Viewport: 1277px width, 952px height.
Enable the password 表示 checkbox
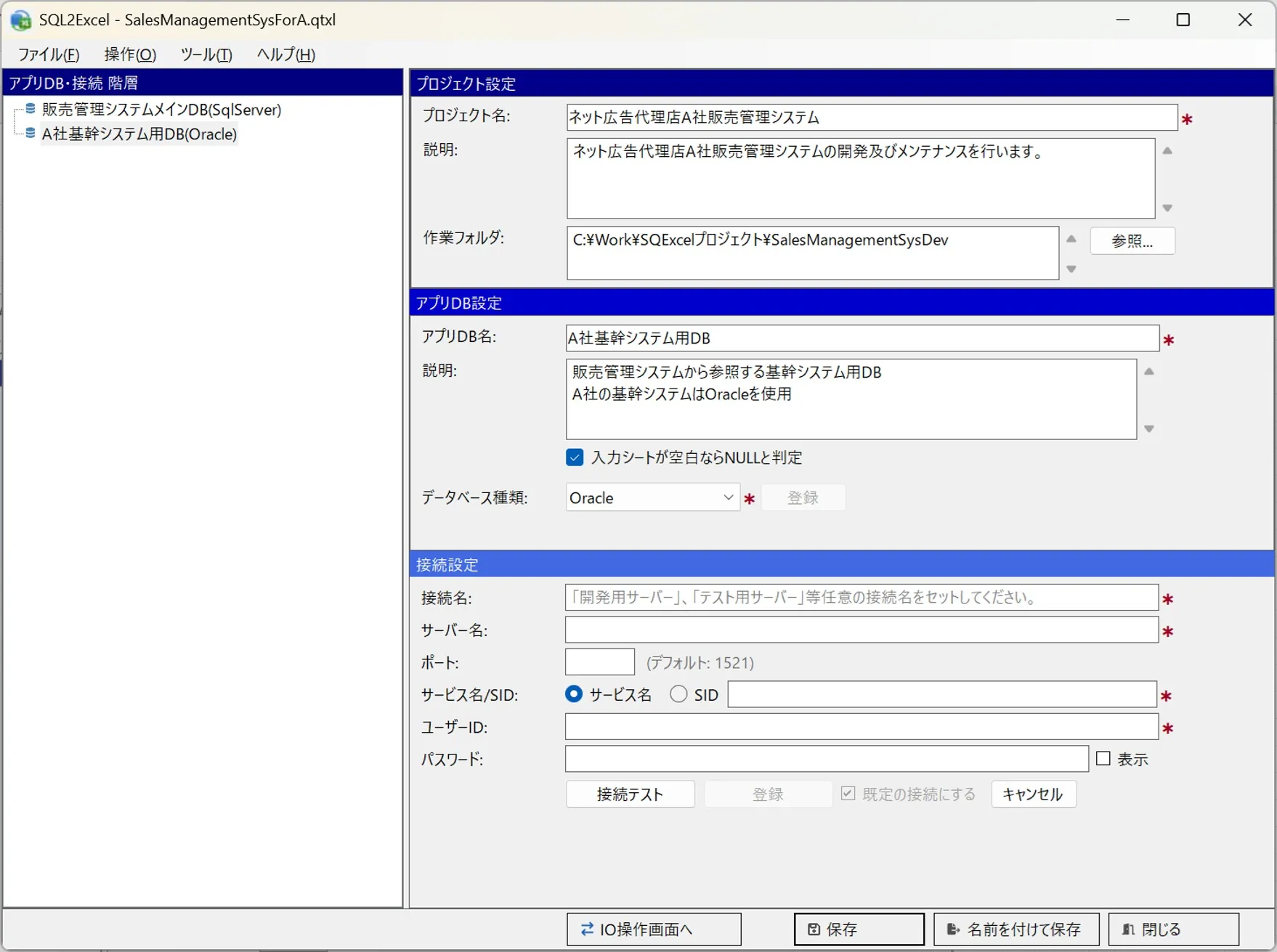coord(1103,759)
